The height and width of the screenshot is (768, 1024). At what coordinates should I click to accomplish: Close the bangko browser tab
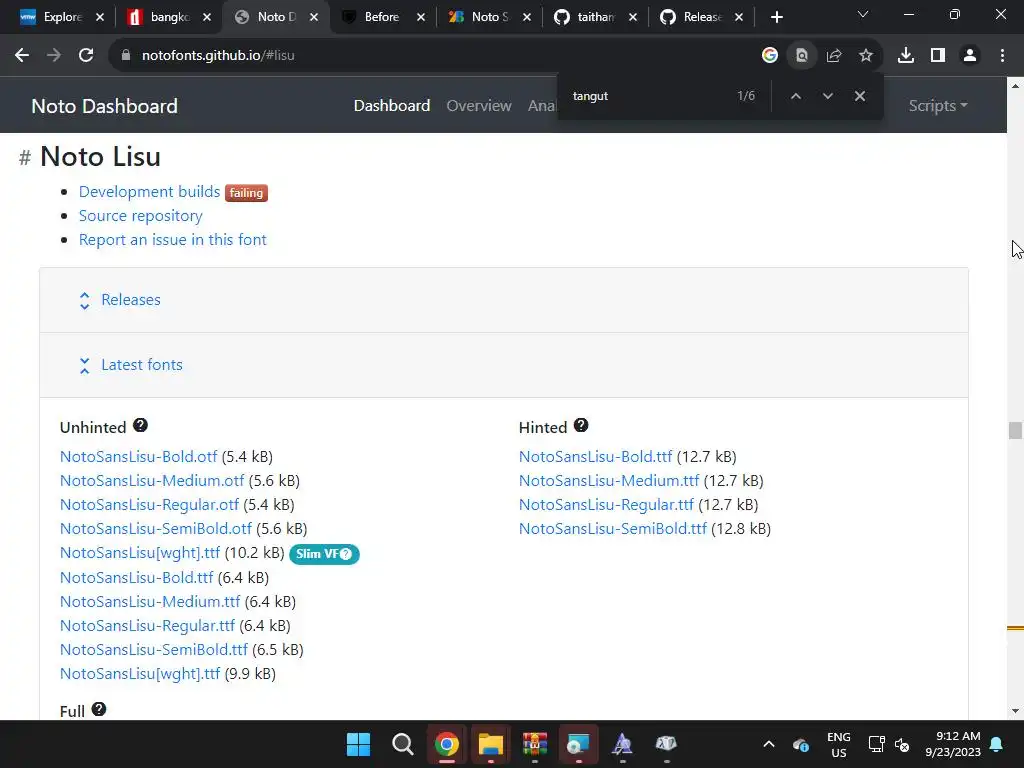coord(207,17)
